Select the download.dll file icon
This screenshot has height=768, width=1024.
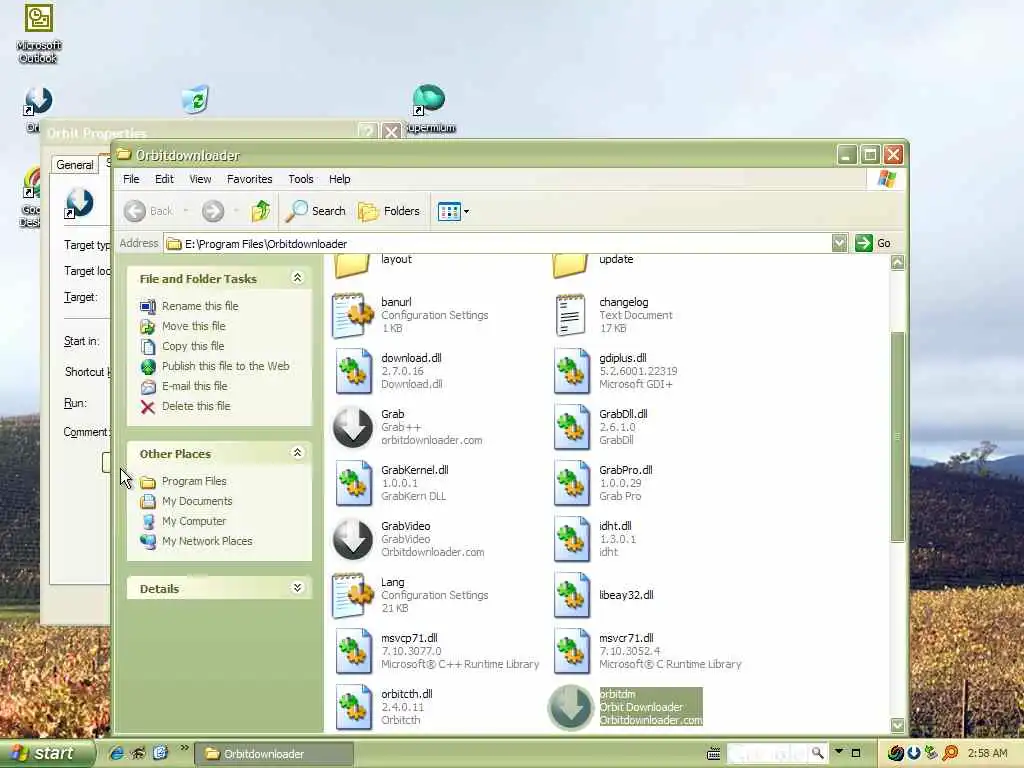[353, 371]
